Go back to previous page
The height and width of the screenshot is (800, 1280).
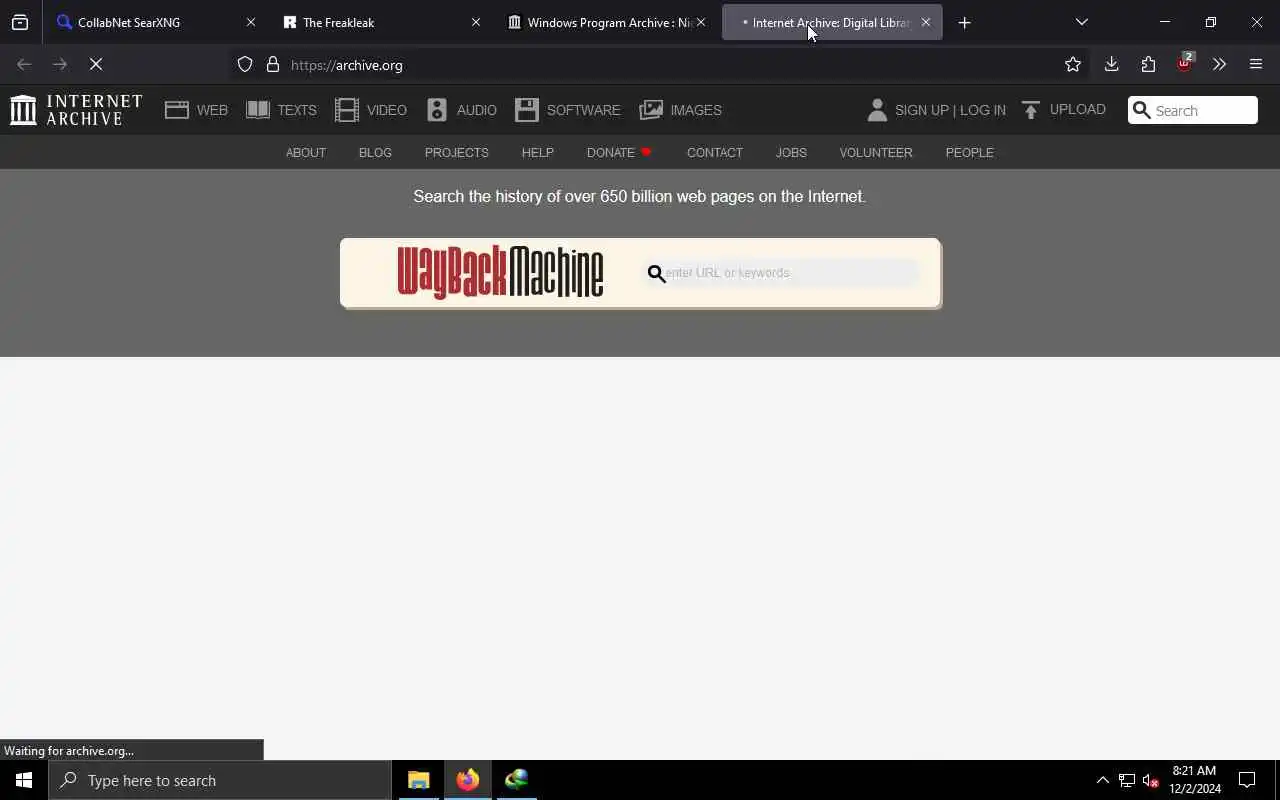pyautogui.click(x=24, y=64)
